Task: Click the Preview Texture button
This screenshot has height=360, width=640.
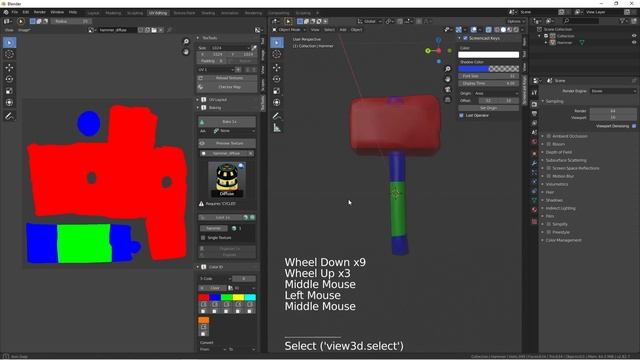Action: click(227, 143)
